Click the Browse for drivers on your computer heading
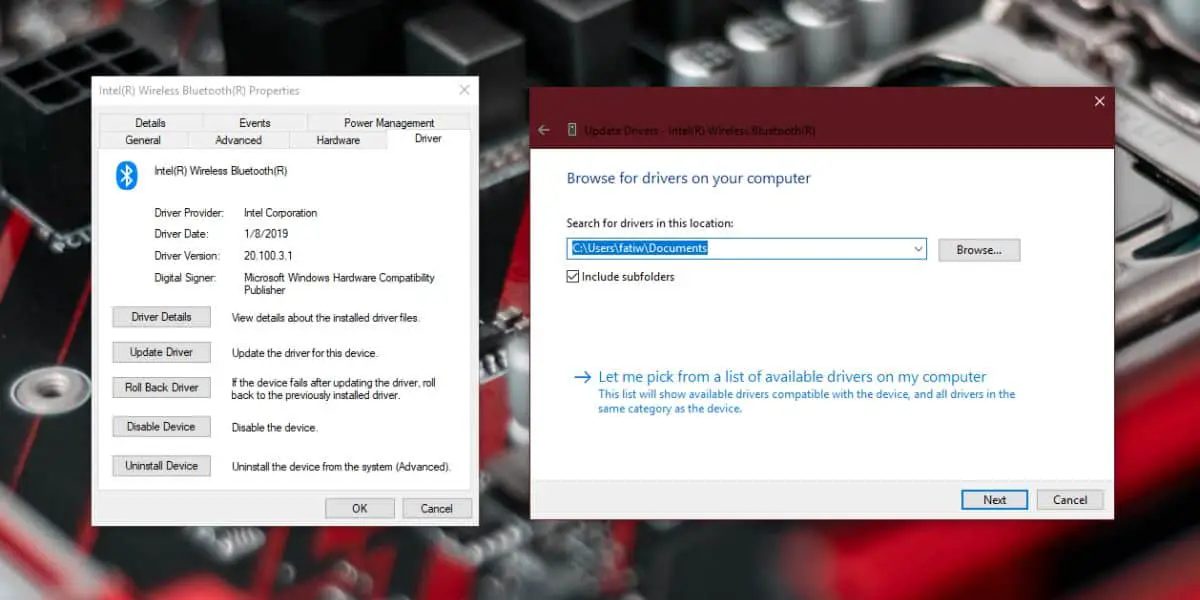 tap(689, 178)
